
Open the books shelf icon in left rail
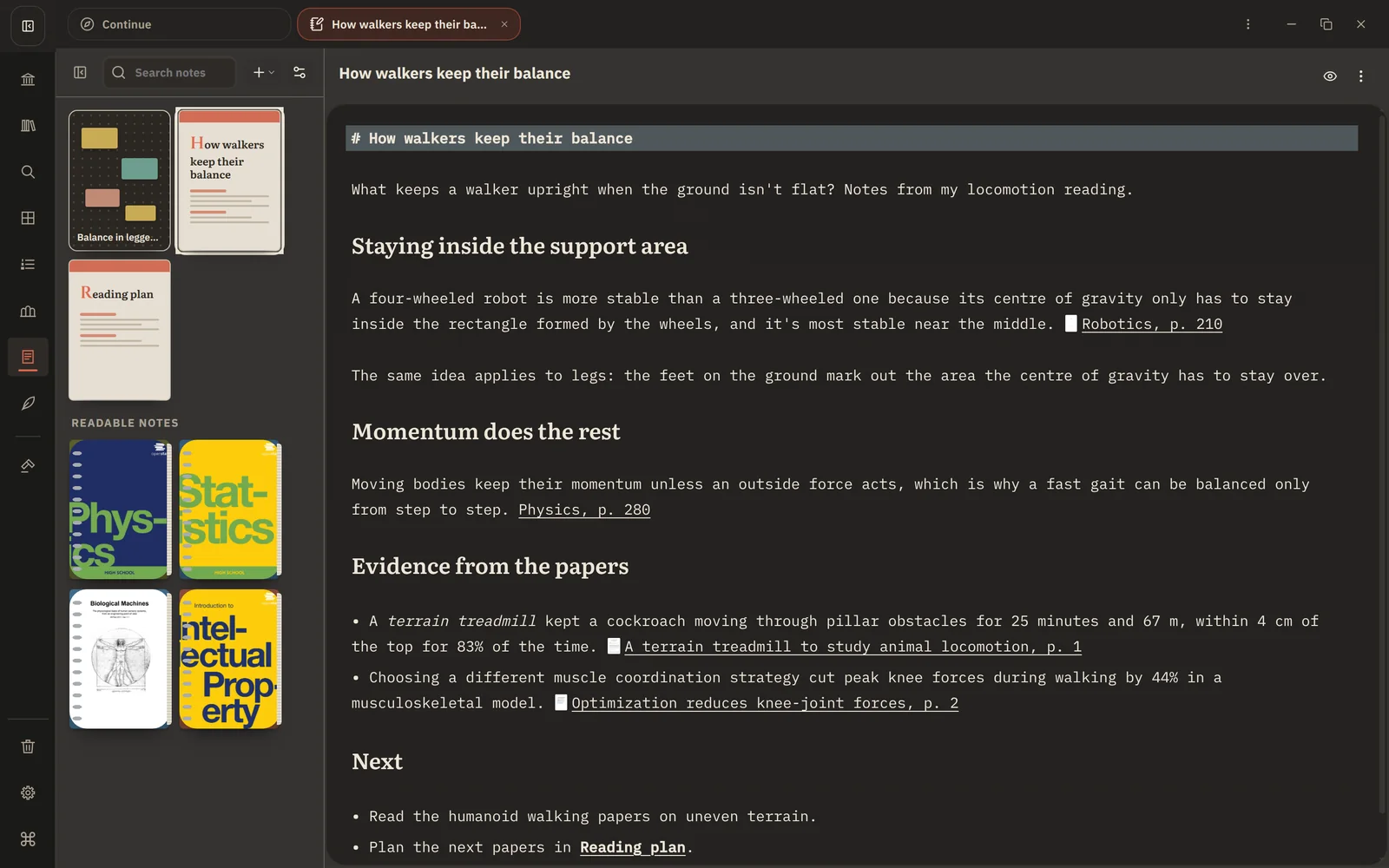pos(28,126)
